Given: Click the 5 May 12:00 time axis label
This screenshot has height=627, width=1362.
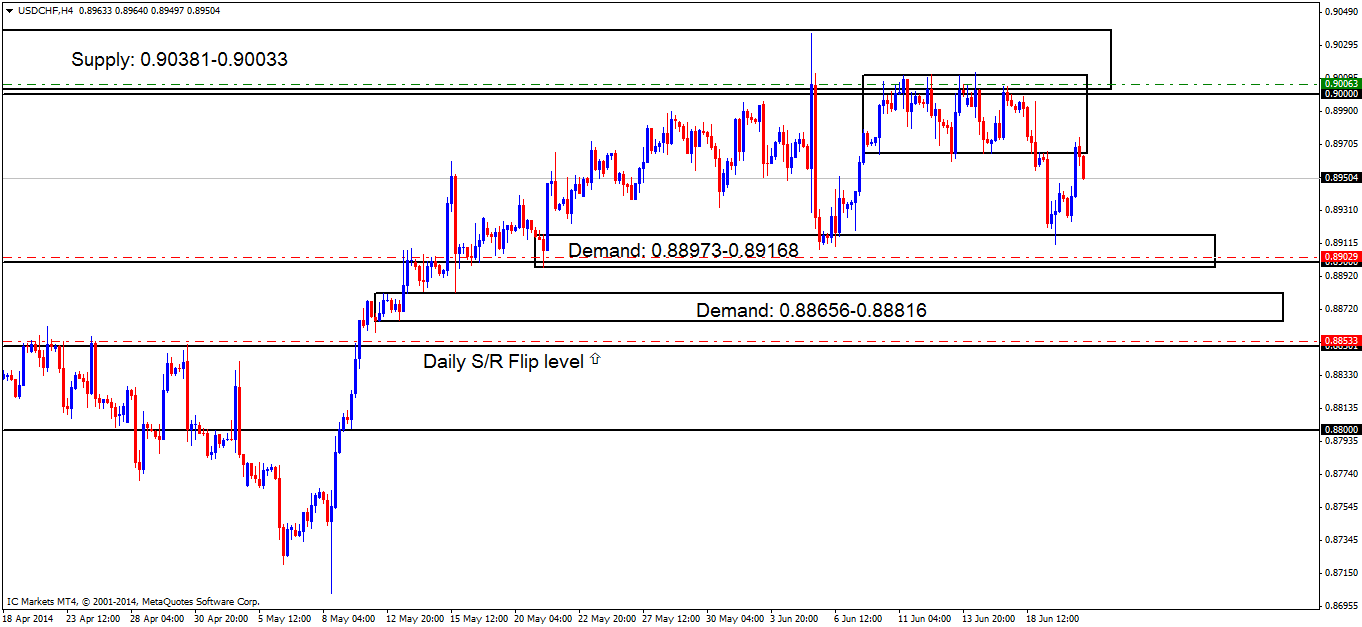Looking at the screenshot, I should pyautogui.click(x=284, y=619).
